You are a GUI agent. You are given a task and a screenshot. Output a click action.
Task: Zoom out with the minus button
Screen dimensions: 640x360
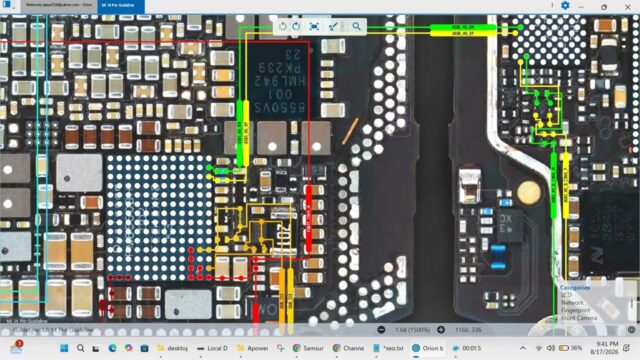(x=381, y=329)
